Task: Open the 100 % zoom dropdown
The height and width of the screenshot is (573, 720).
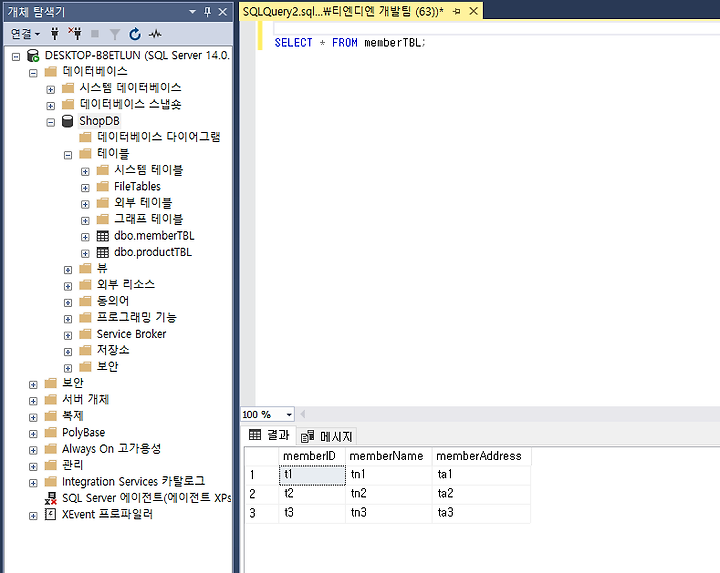Action: tap(289, 415)
